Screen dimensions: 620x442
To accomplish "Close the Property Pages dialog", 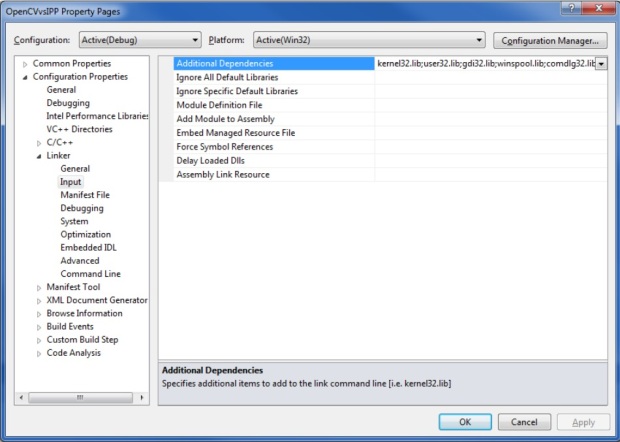I will point(599,8).
